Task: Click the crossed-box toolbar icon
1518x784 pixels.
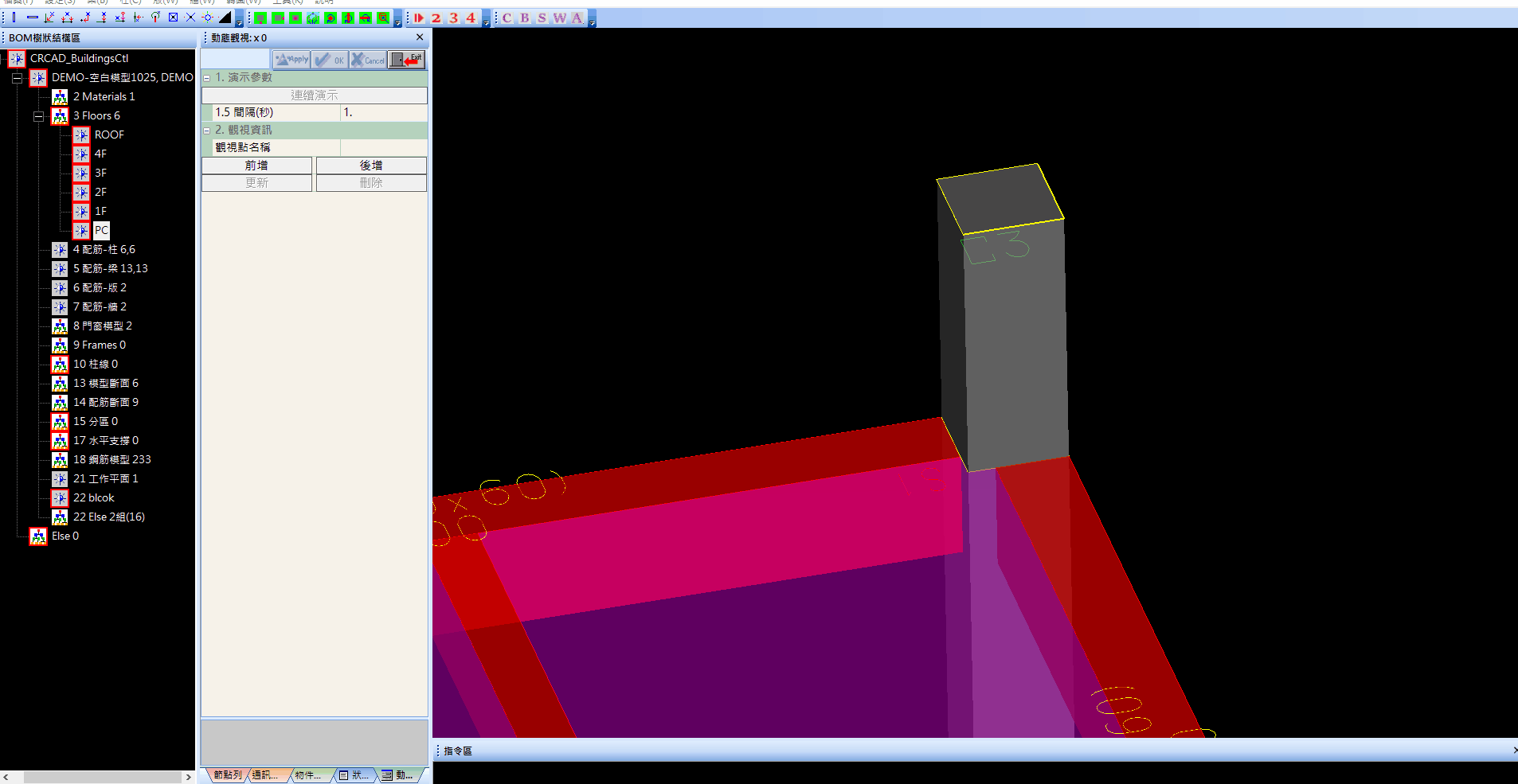Action: click(173, 18)
